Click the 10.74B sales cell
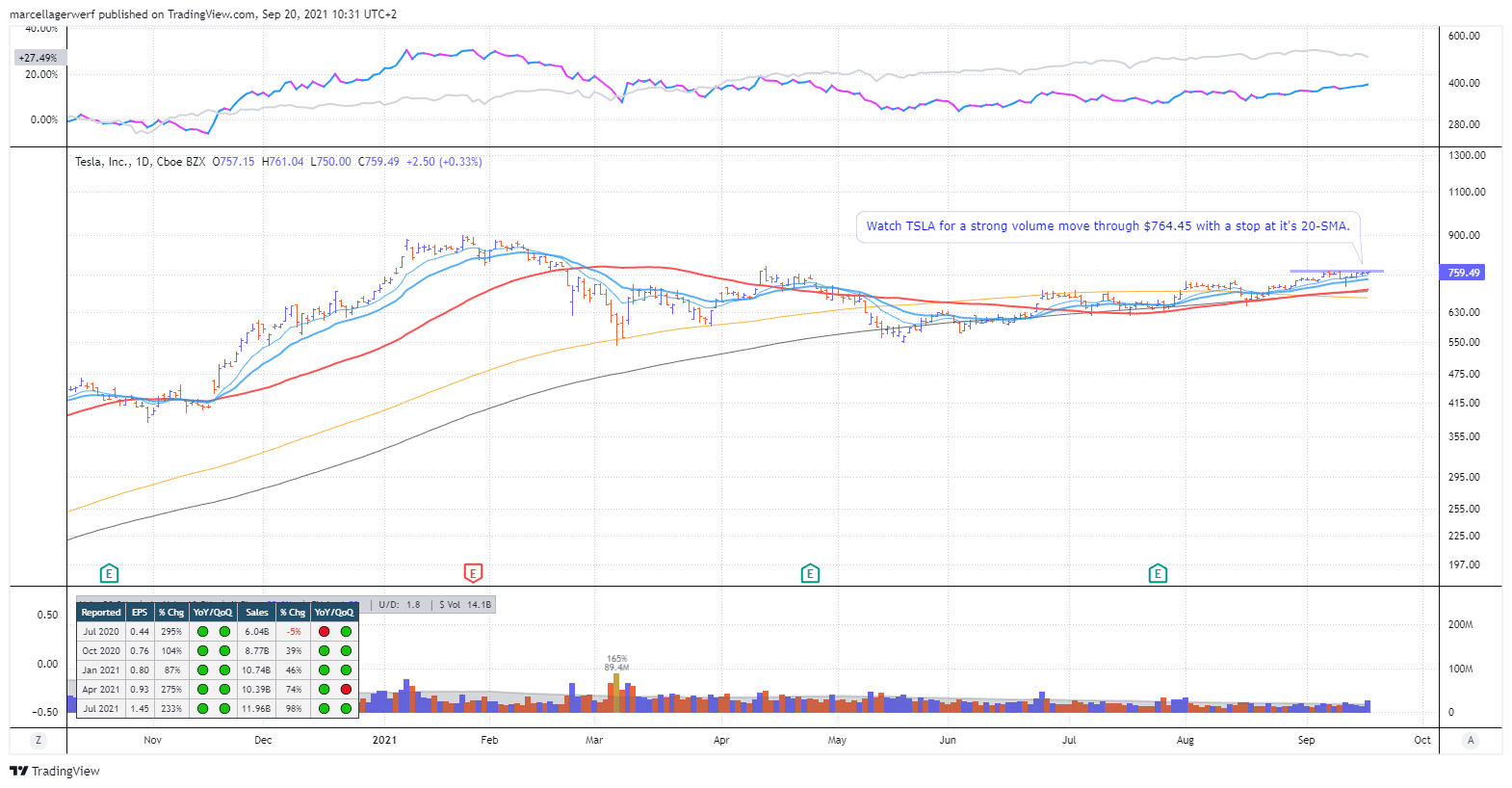Image resolution: width=1512 pixels, height=788 pixels. (257, 670)
